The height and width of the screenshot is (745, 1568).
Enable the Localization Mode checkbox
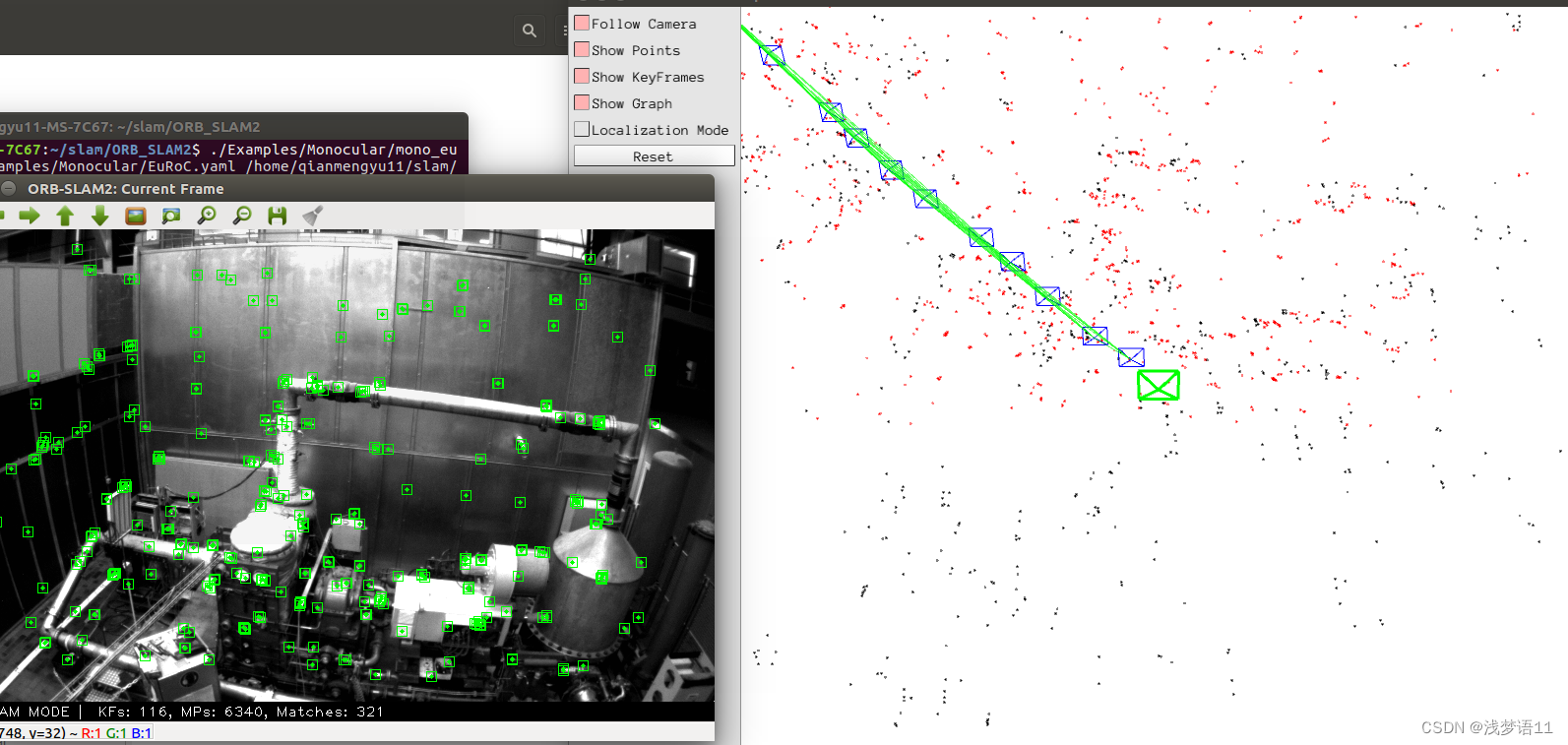click(x=582, y=129)
